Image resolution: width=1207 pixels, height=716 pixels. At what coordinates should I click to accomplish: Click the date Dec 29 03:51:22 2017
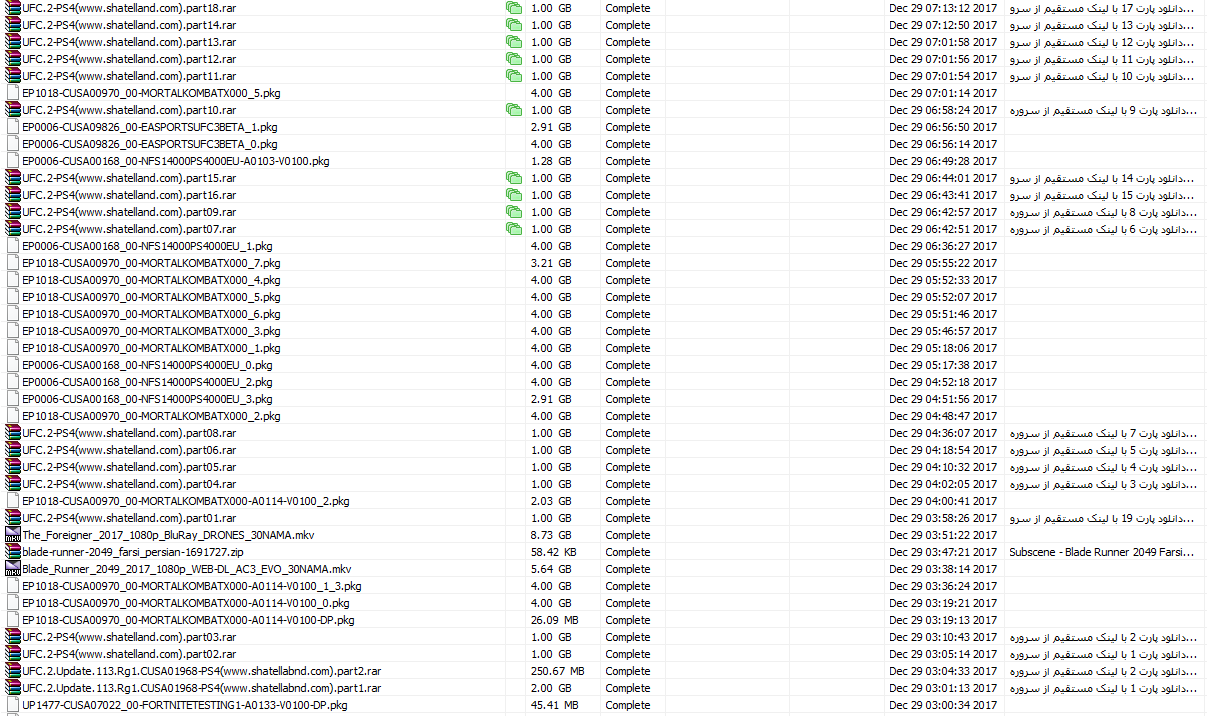coord(943,535)
